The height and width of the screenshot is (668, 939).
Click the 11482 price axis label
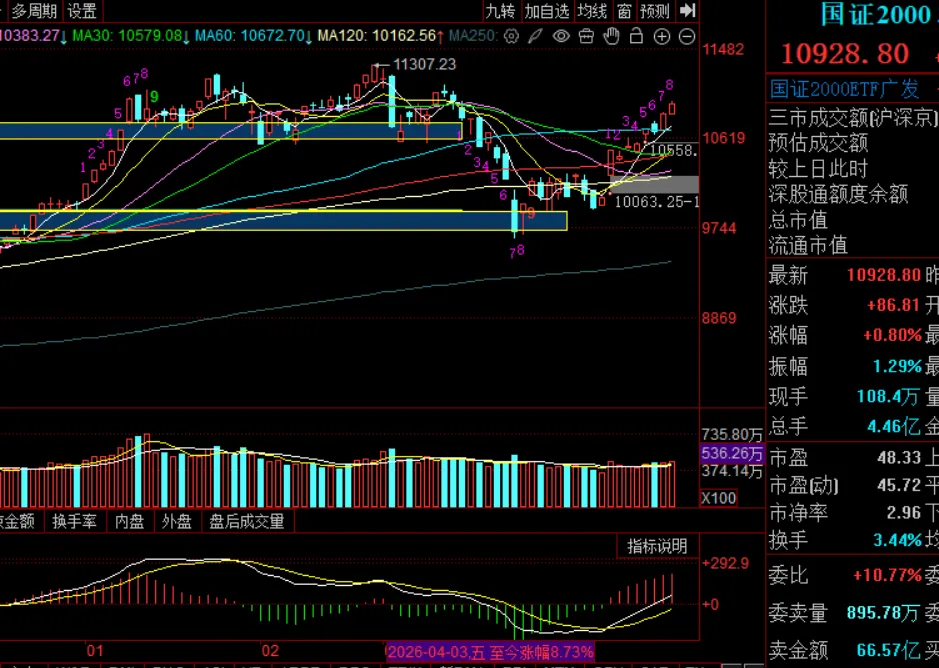[x=723, y=49]
